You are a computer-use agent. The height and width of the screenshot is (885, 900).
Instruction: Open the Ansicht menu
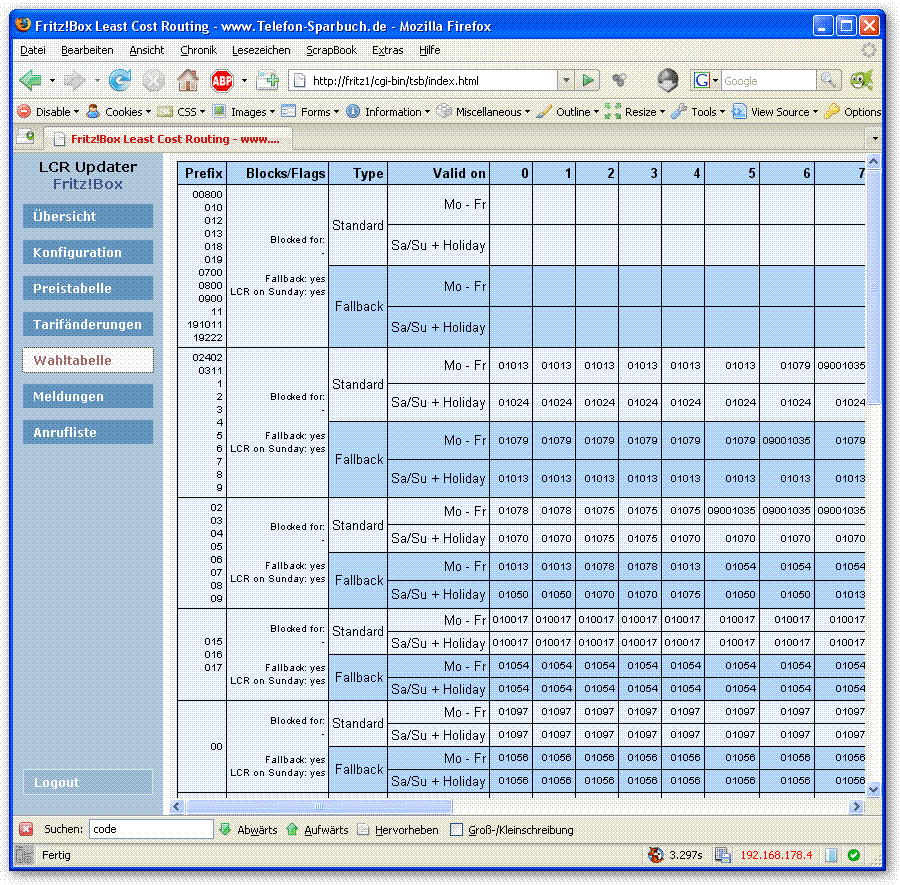tap(146, 50)
